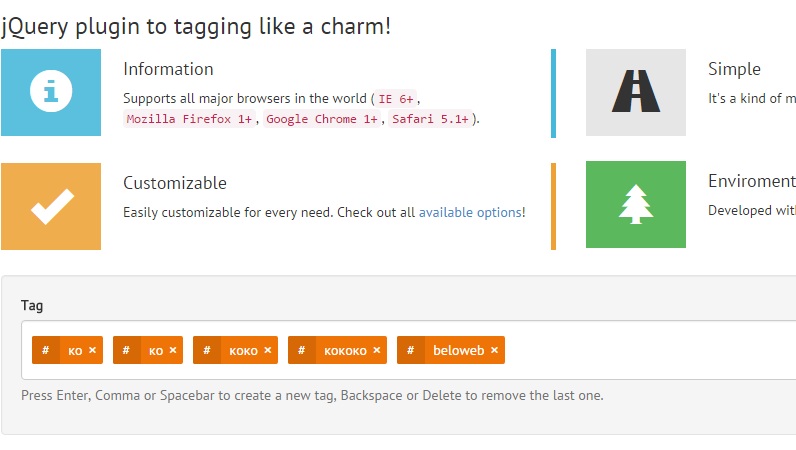Click the orange checkmark Customizable icon

[x=51, y=206]
